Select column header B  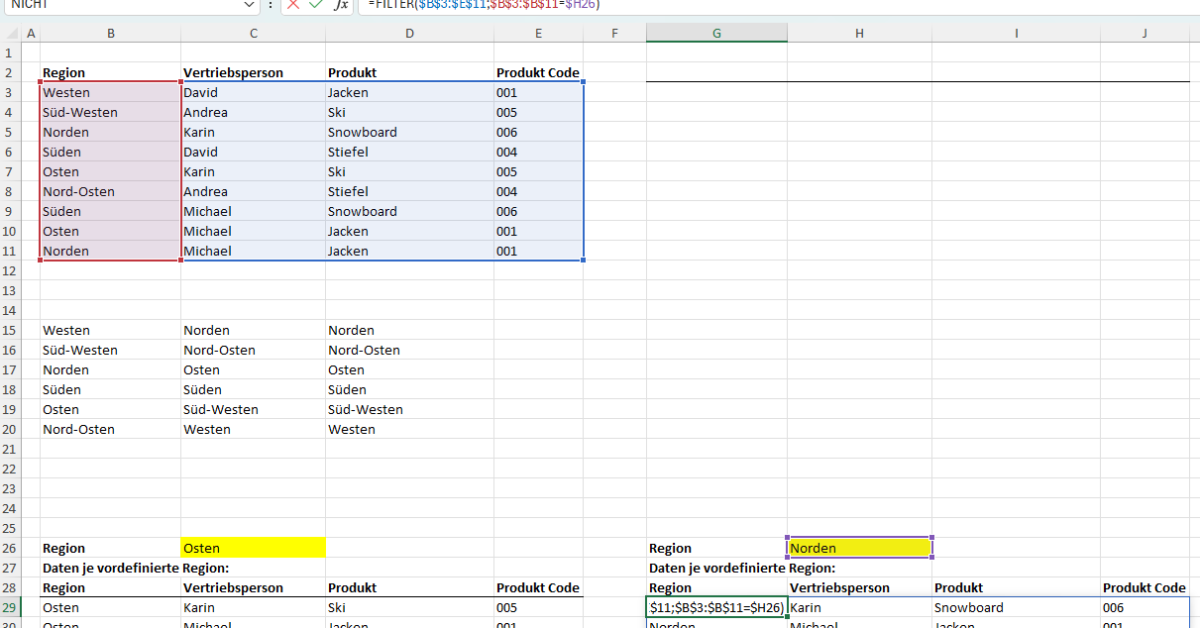click(111, 33)
